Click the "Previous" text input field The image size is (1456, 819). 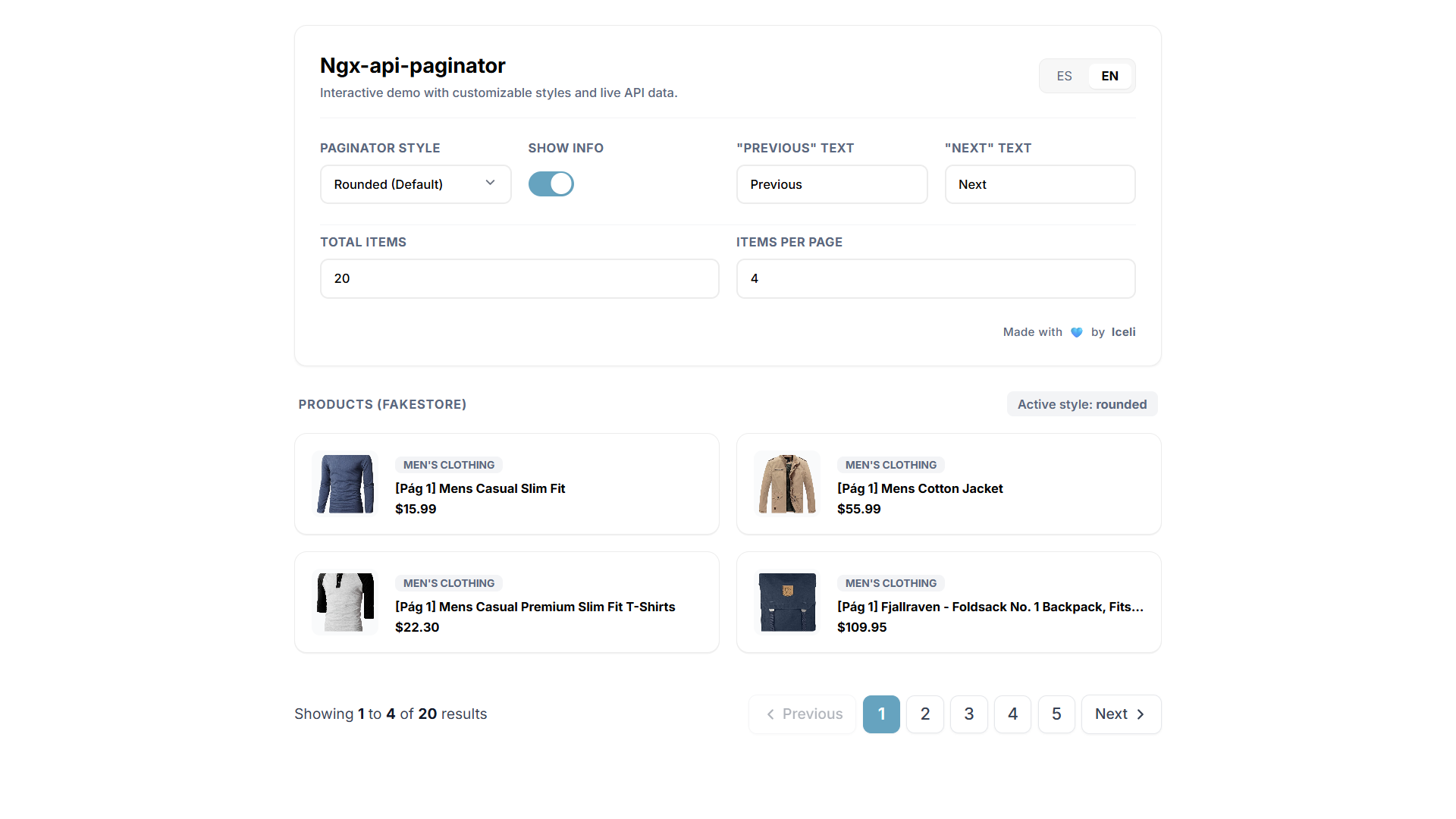pos(832,184)
